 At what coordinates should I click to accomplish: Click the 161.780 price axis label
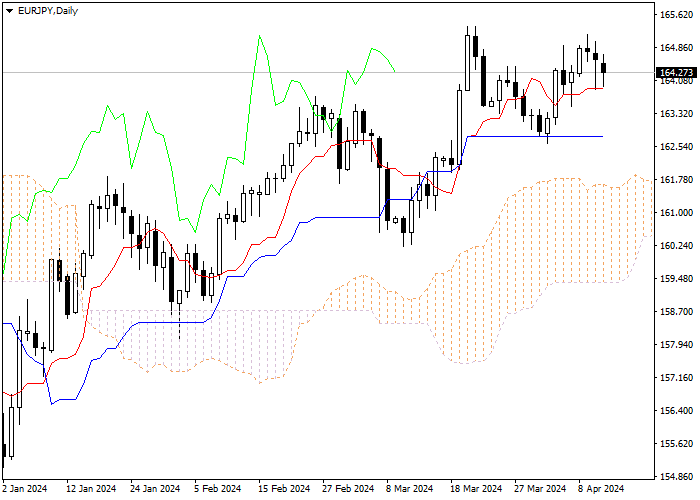(x=676, y=180)
